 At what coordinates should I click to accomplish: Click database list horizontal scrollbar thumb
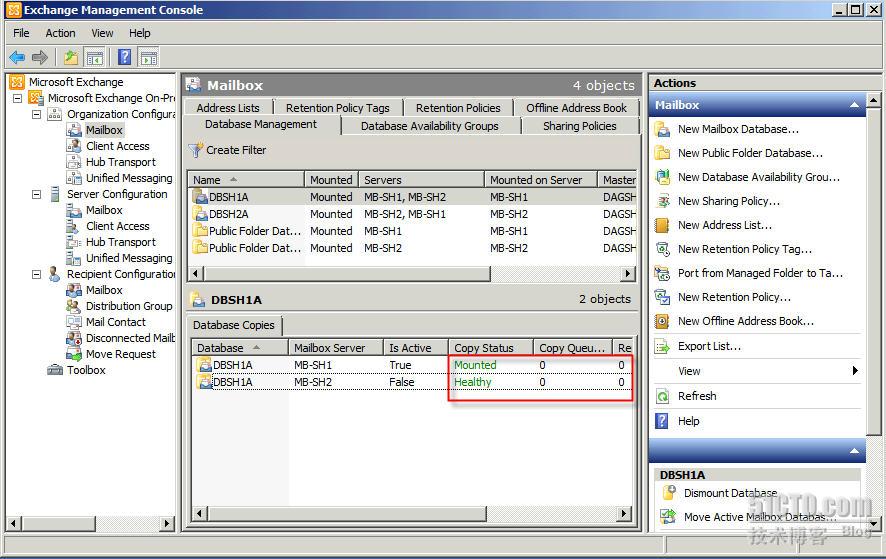click(x=348, y=274)
